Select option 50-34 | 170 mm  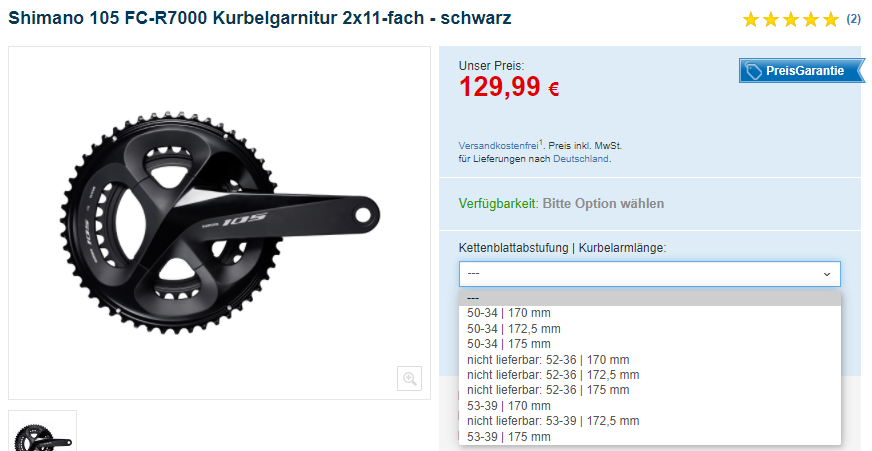point(650,313)
